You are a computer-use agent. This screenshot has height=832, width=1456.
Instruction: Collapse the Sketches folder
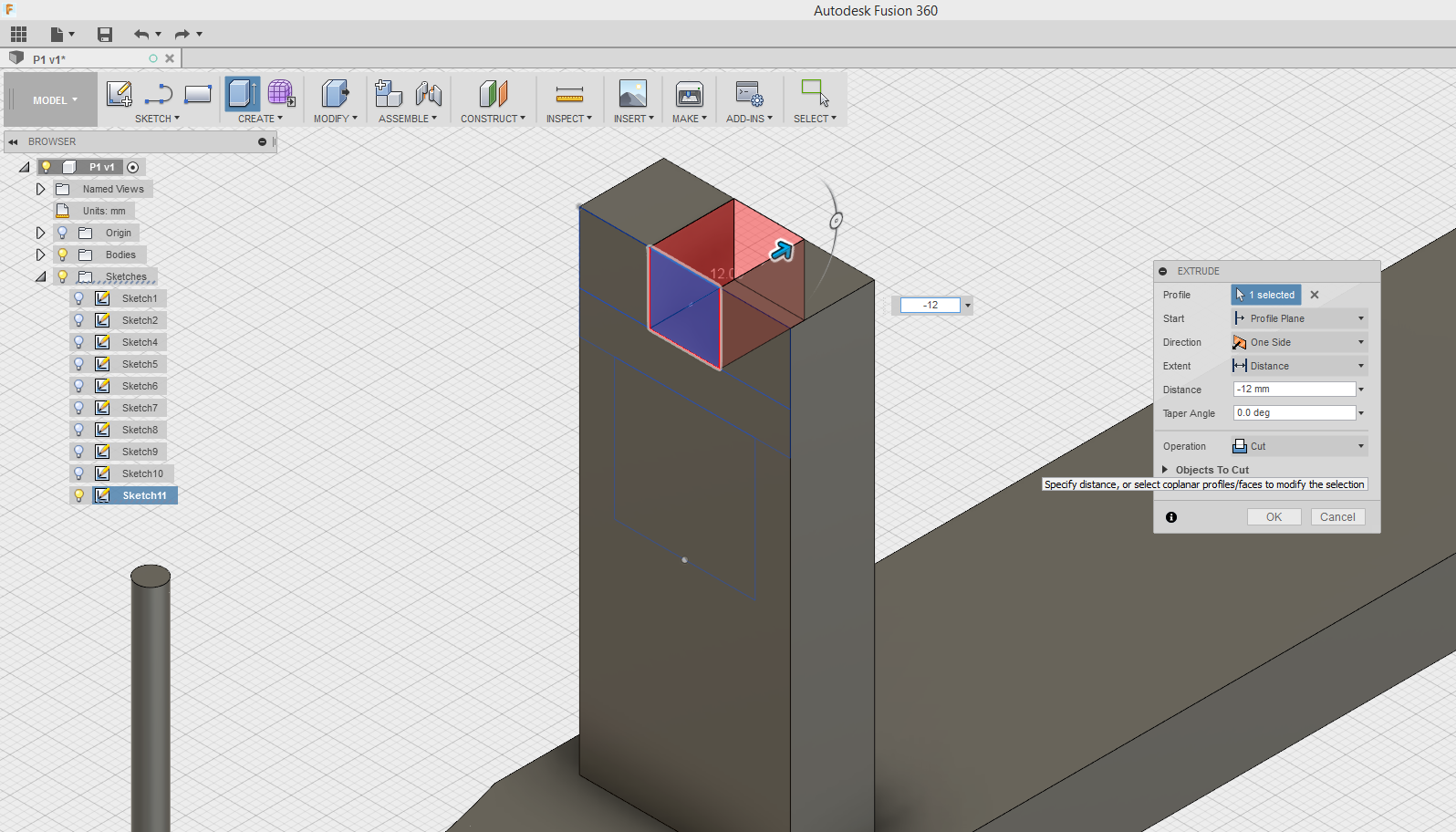40,276
